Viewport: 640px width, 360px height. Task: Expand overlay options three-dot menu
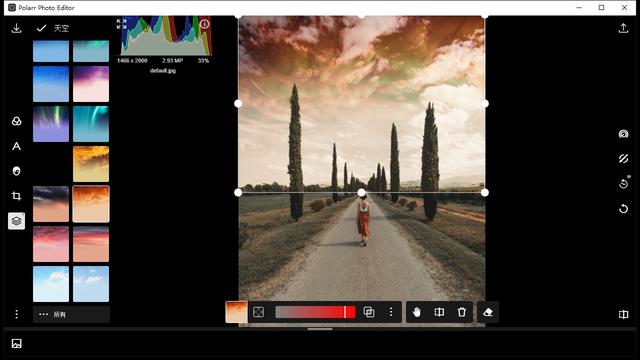[x=391, y=312]
